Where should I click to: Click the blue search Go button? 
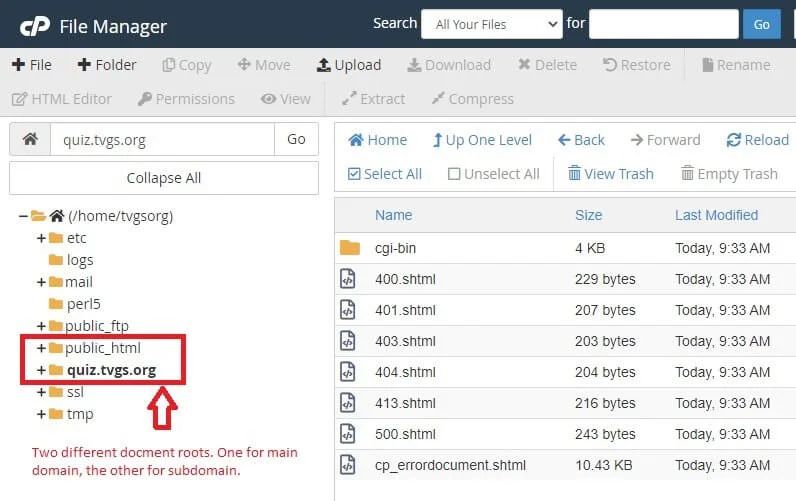click(761, 24)
